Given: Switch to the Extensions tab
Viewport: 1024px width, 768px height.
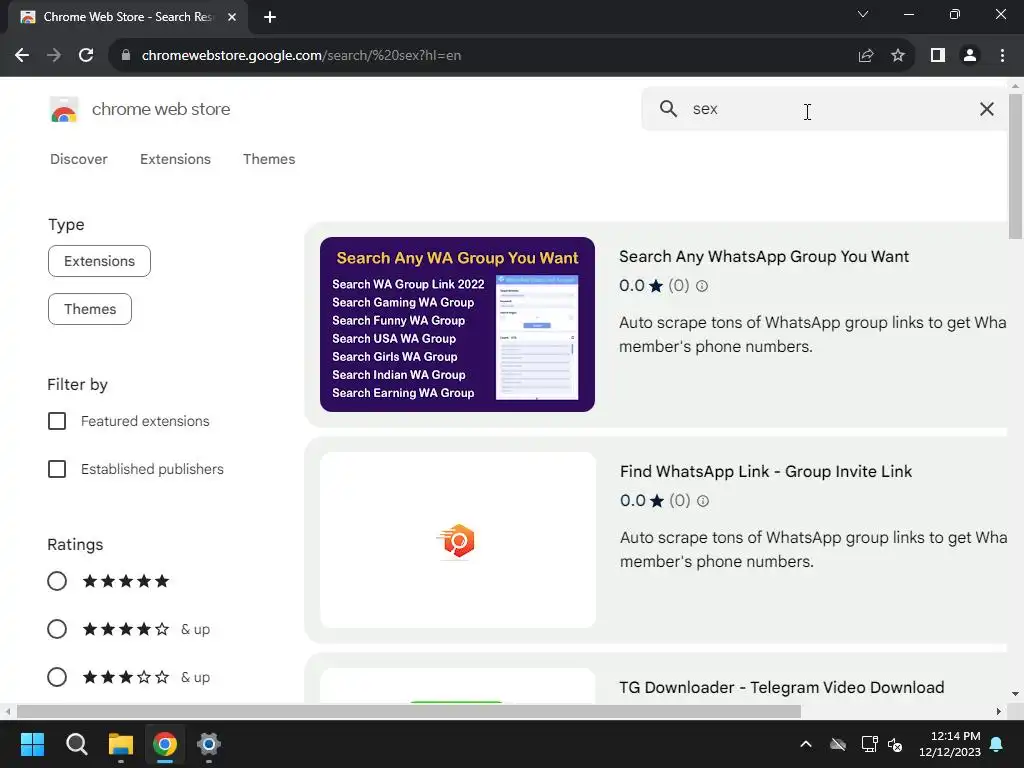Looking at the screenshot, I should pyautogui.click(x=175, y=159).
